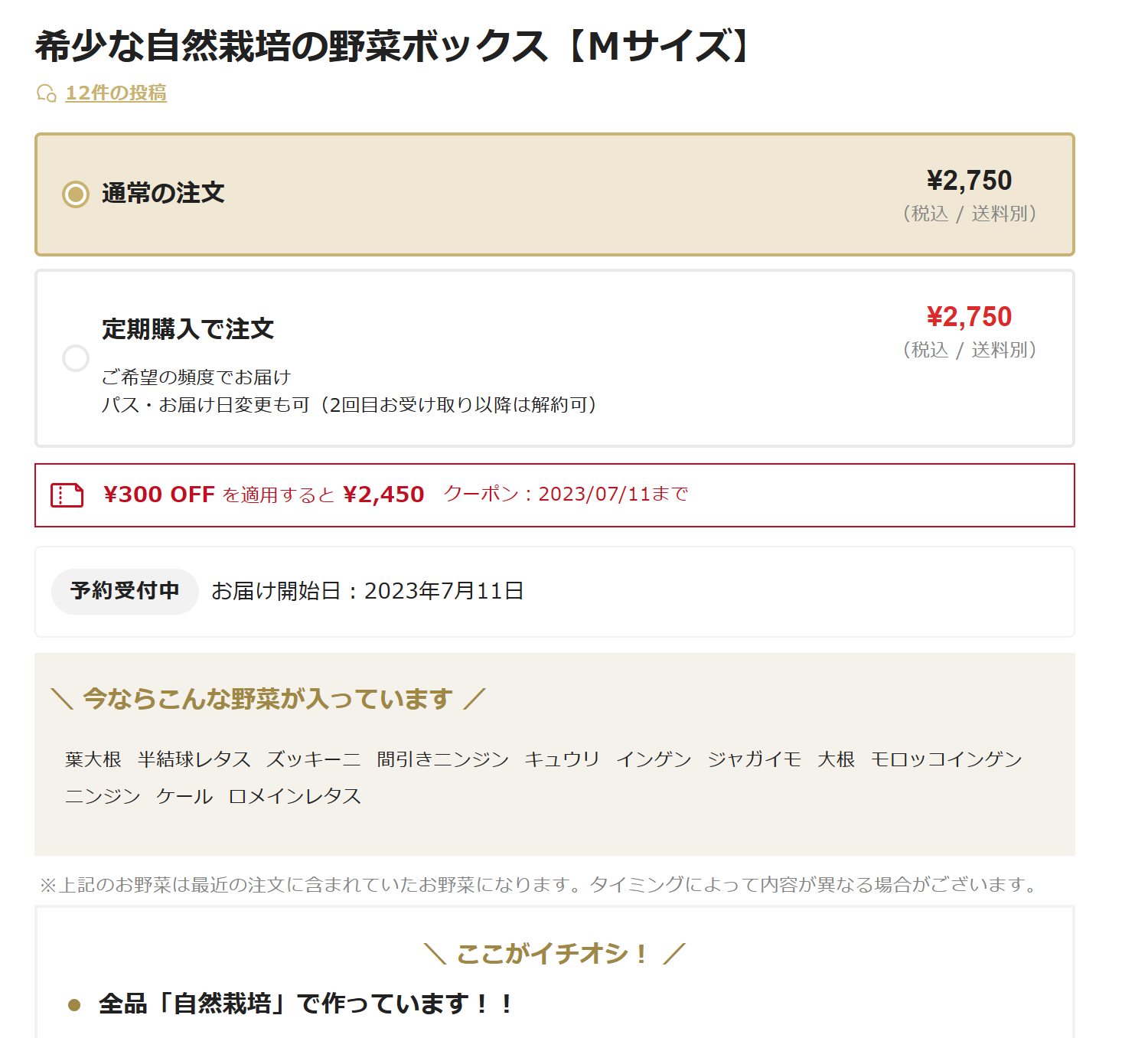Screen dimensions: 1148x1038
Task: Choose the 通常の注文 option card
Action: coord(555,194)
